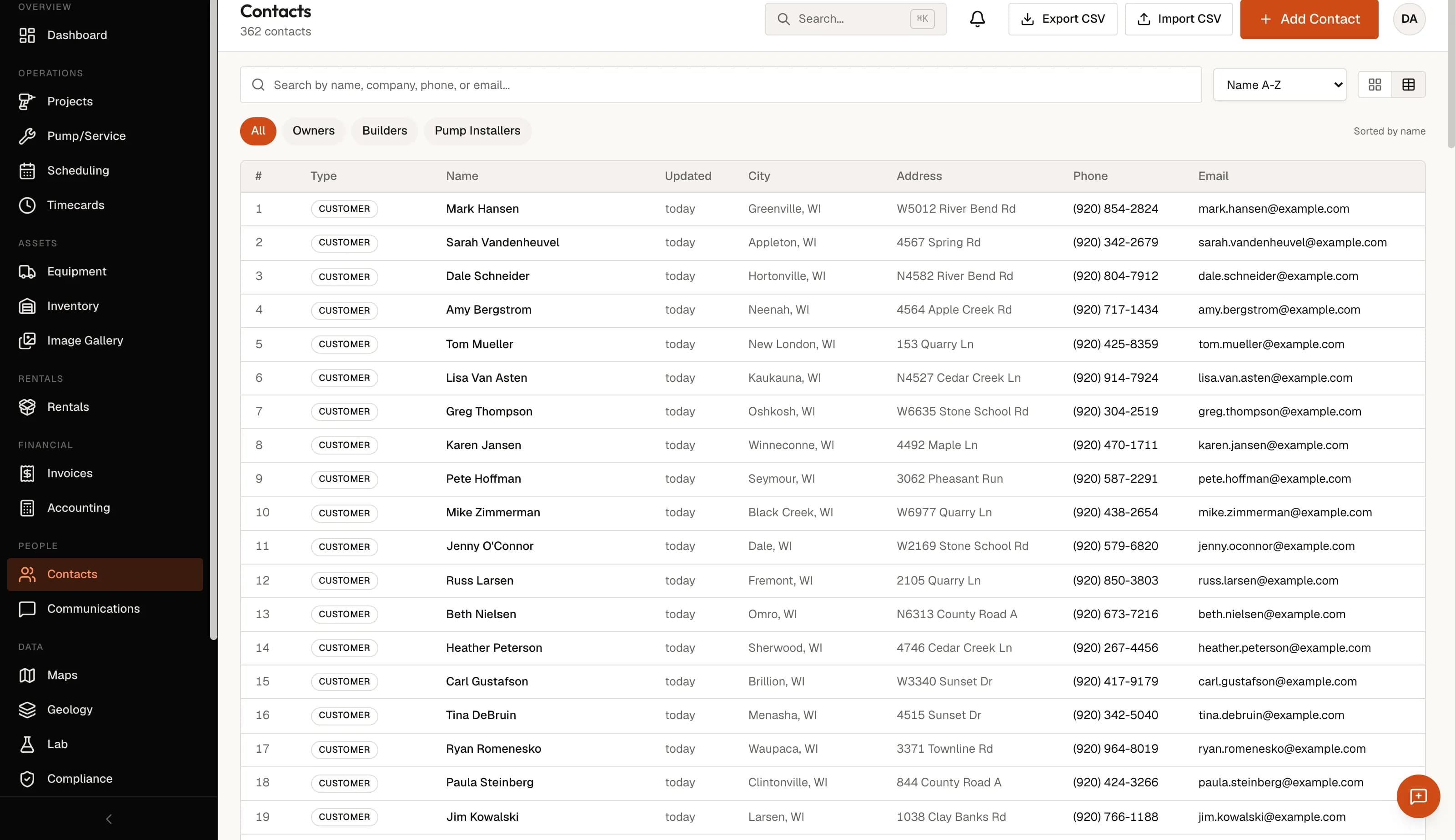Open the DA user avatar menu

(x=1409, y=19)
